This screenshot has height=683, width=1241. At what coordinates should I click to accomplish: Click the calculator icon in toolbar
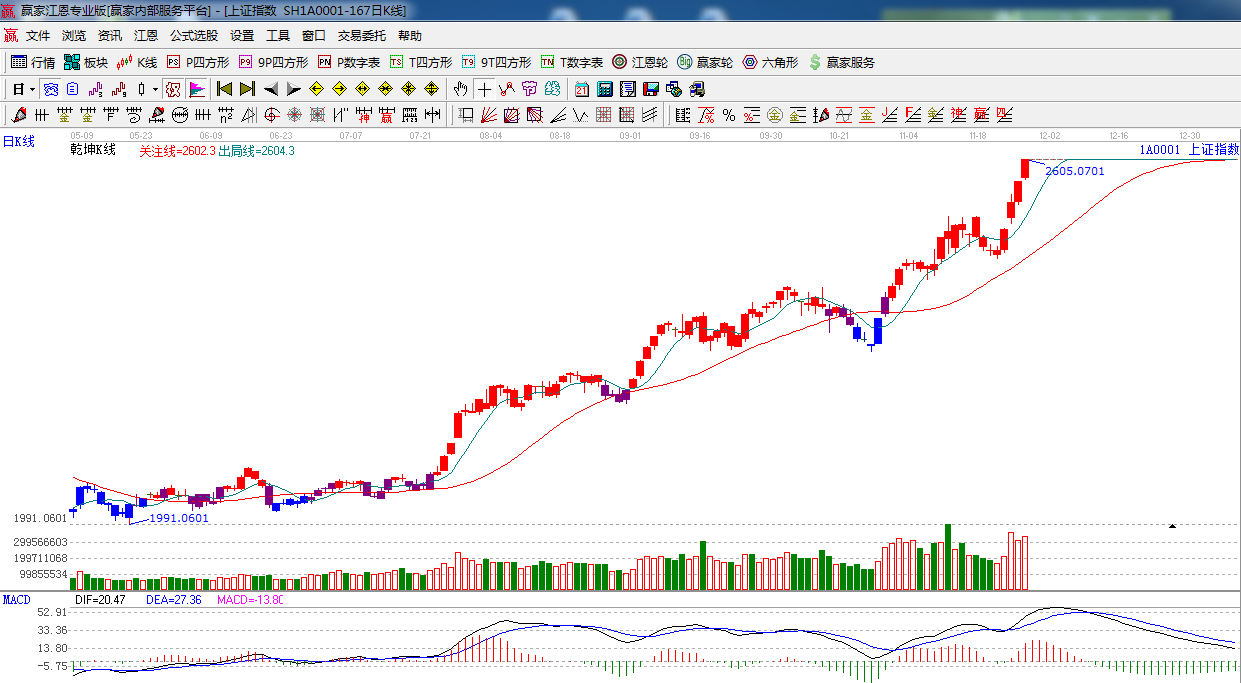coord(604,89)
